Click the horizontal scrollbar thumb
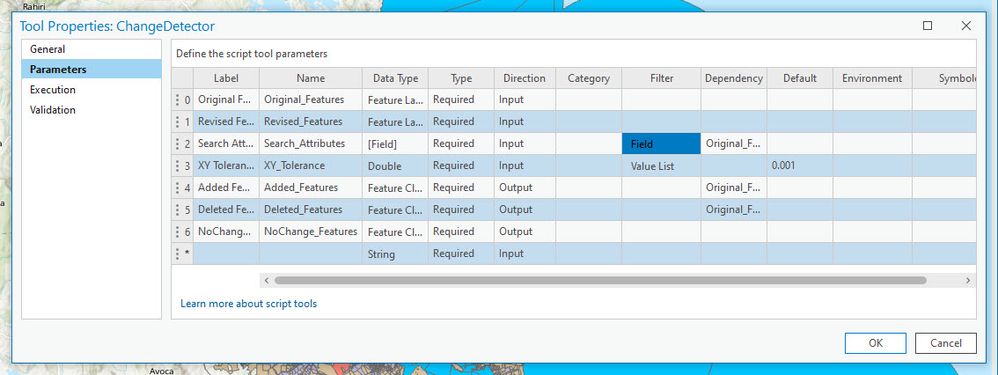 [x=600, y=280]
